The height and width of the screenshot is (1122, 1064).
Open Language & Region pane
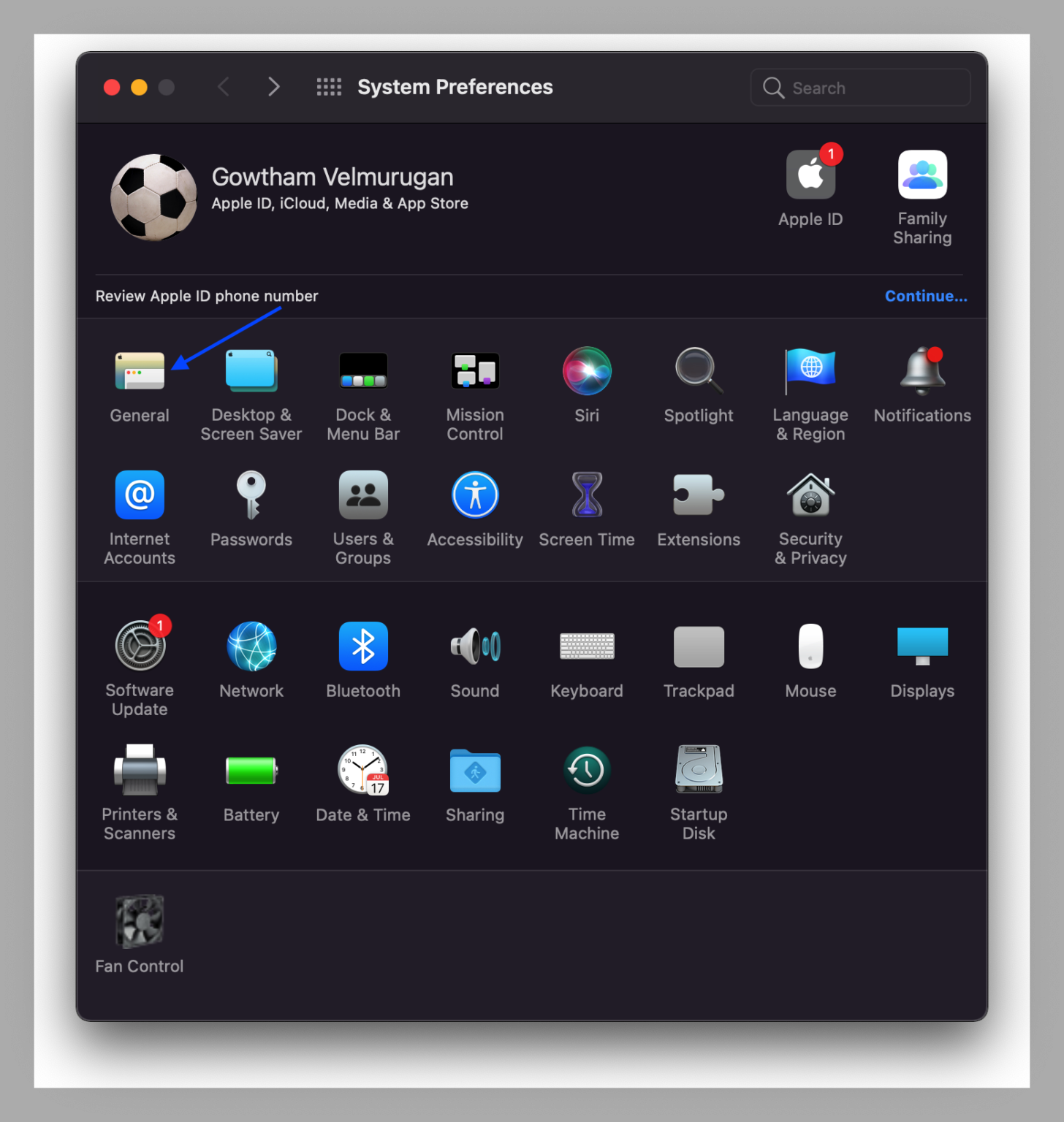(810, 371)
